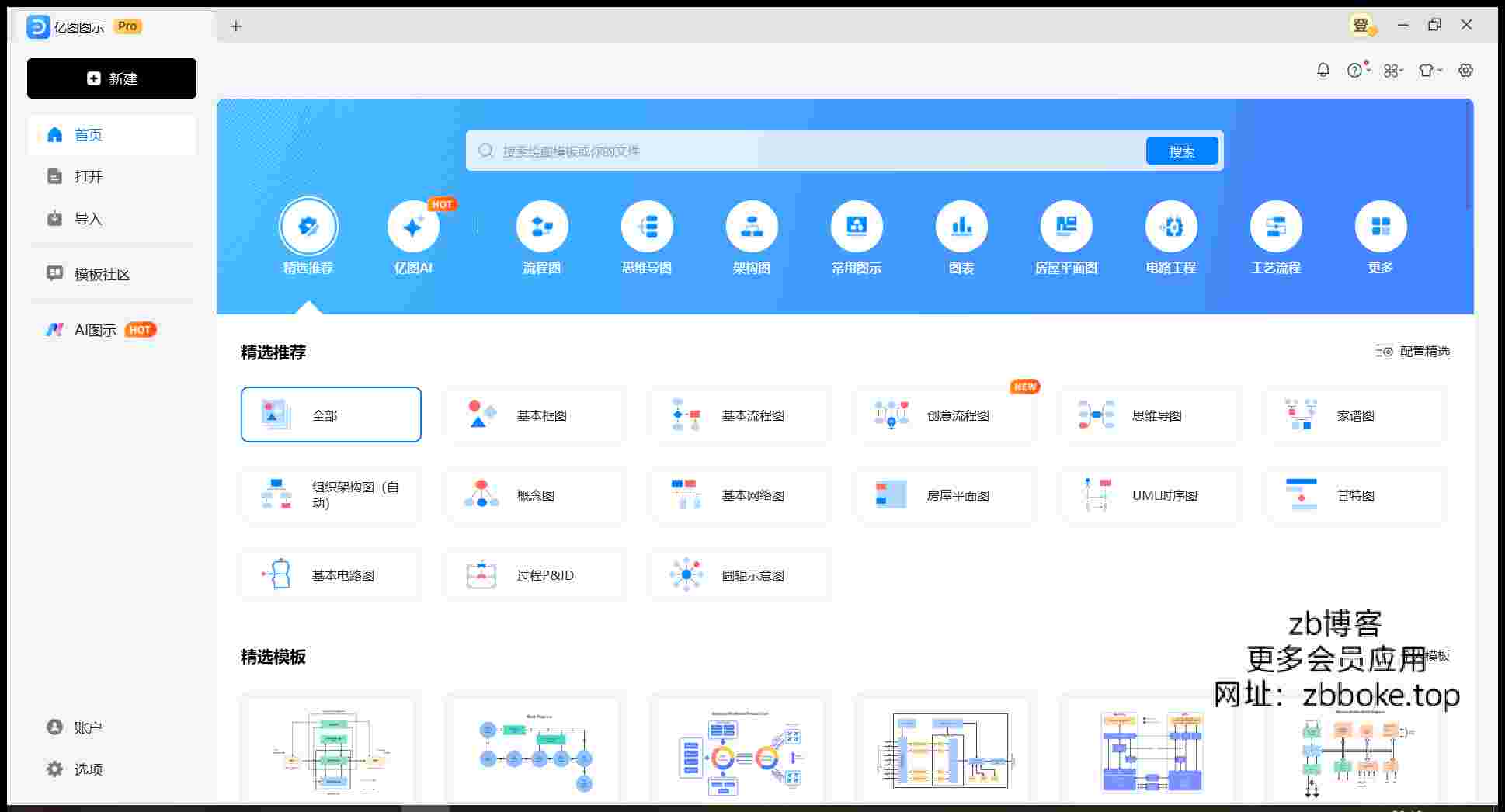Viewport: 1505px width, 812px height.
Task: Open the first template thumbnail under 精选模板
Action: 328,750
